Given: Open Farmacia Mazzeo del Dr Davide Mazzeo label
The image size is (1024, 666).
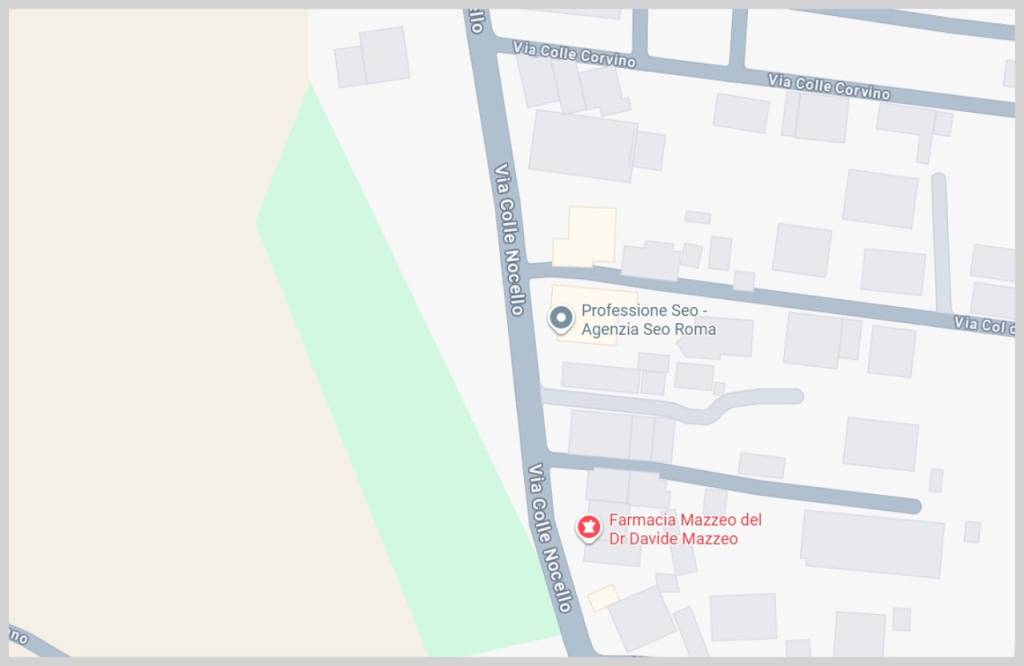Looking at the screenshot, I should pos(685,530).
